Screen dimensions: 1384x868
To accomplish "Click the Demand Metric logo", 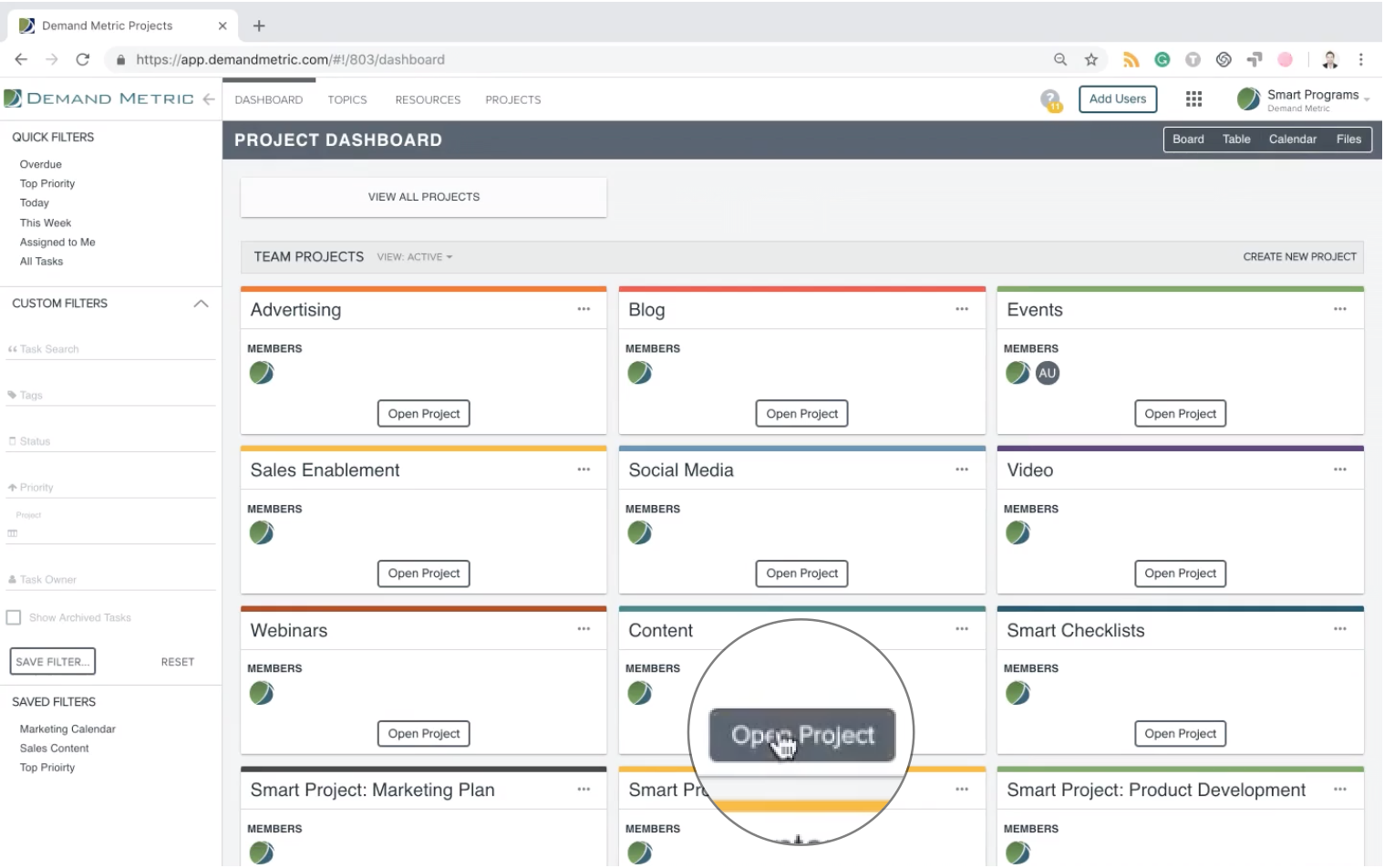I will pyautogui.click(x=98, y=98).
